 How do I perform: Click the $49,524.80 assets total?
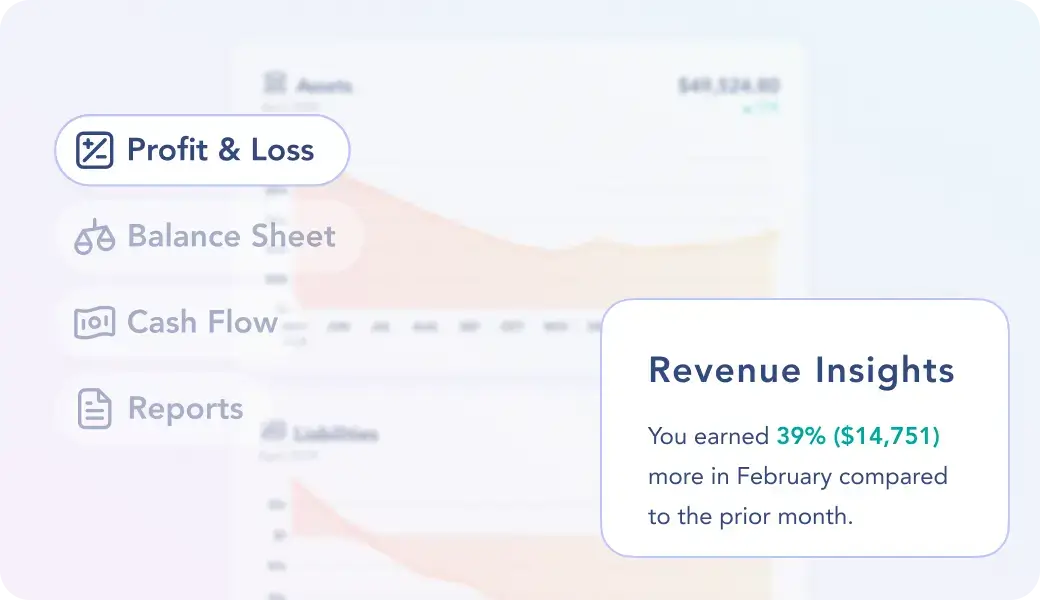pos(728,86)
